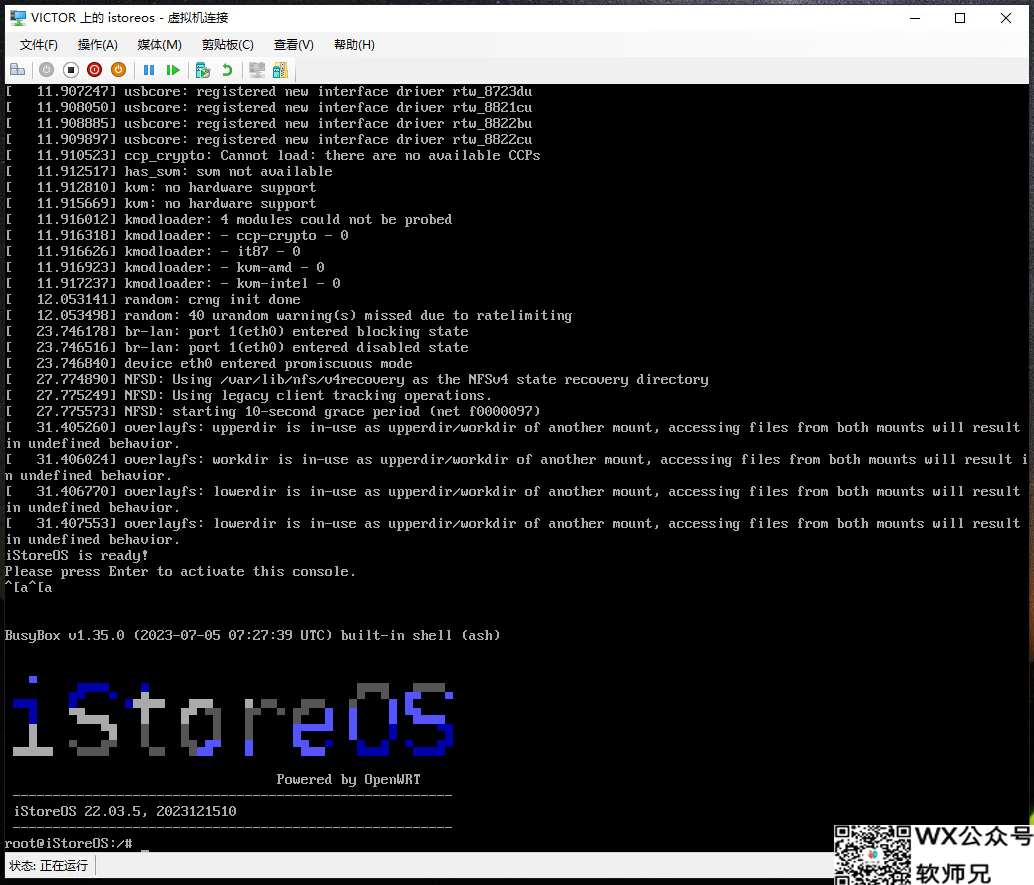Screen dimensions: 1034x885
Task: Click the 'rtw_8723du' driver registration line
Action: (x=268, y=92)
